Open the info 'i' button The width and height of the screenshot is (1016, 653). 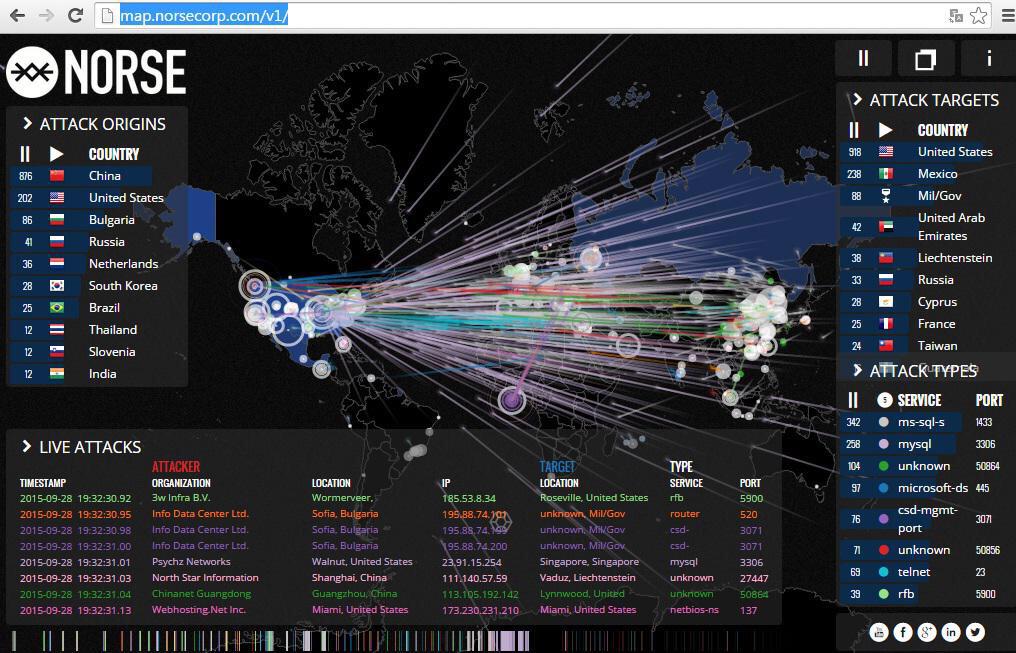[989, 59]
